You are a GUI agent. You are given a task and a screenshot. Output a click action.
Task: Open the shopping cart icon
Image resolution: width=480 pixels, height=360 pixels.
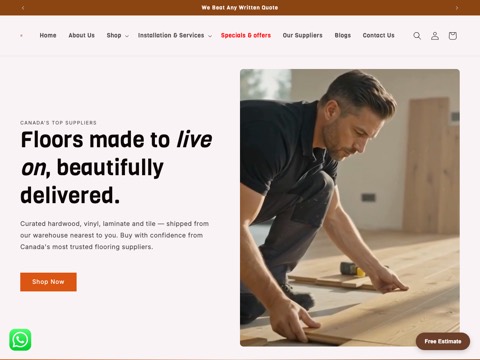coord(452,36)
